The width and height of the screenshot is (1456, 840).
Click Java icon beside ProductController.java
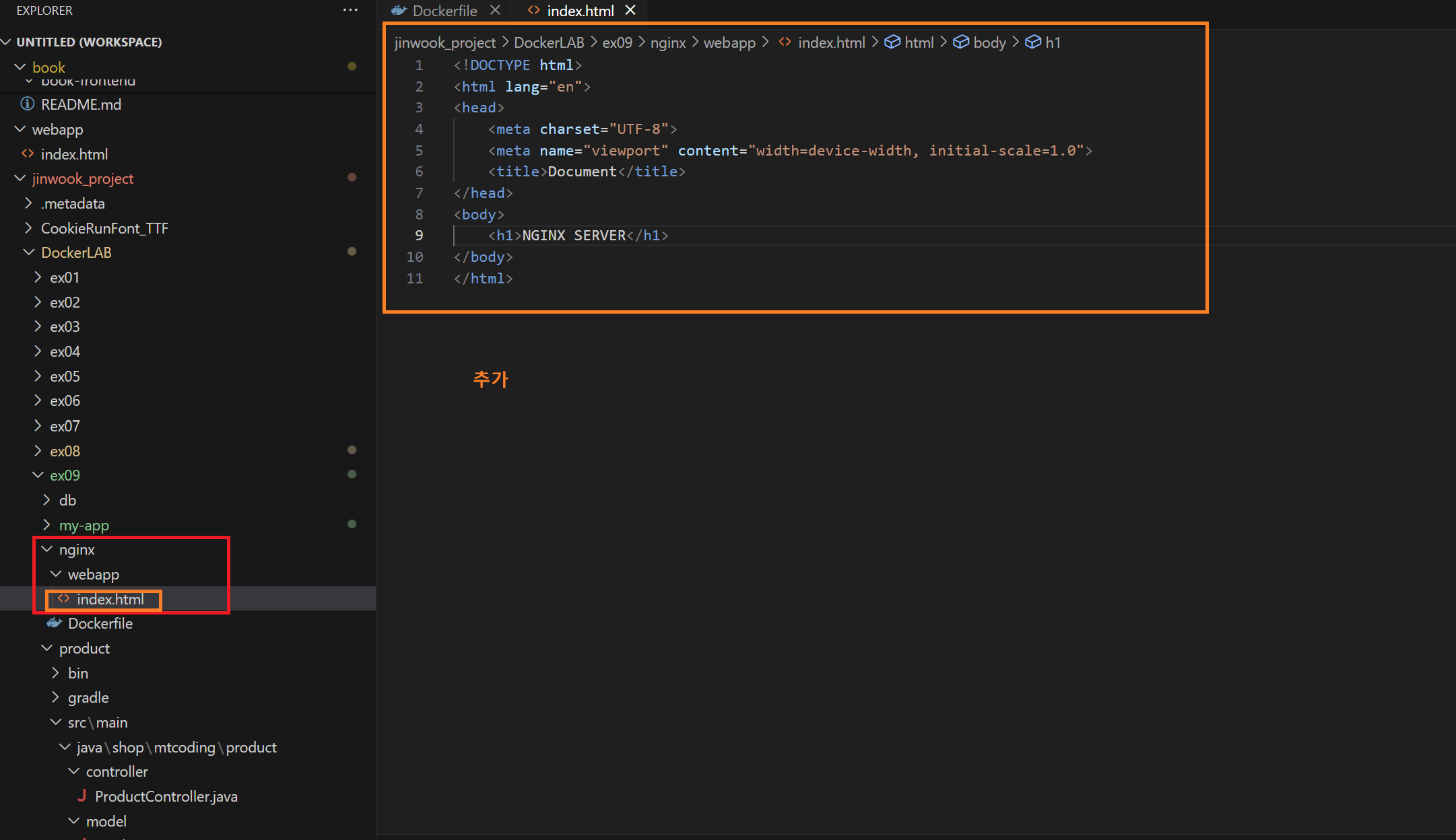pos(81,796)
